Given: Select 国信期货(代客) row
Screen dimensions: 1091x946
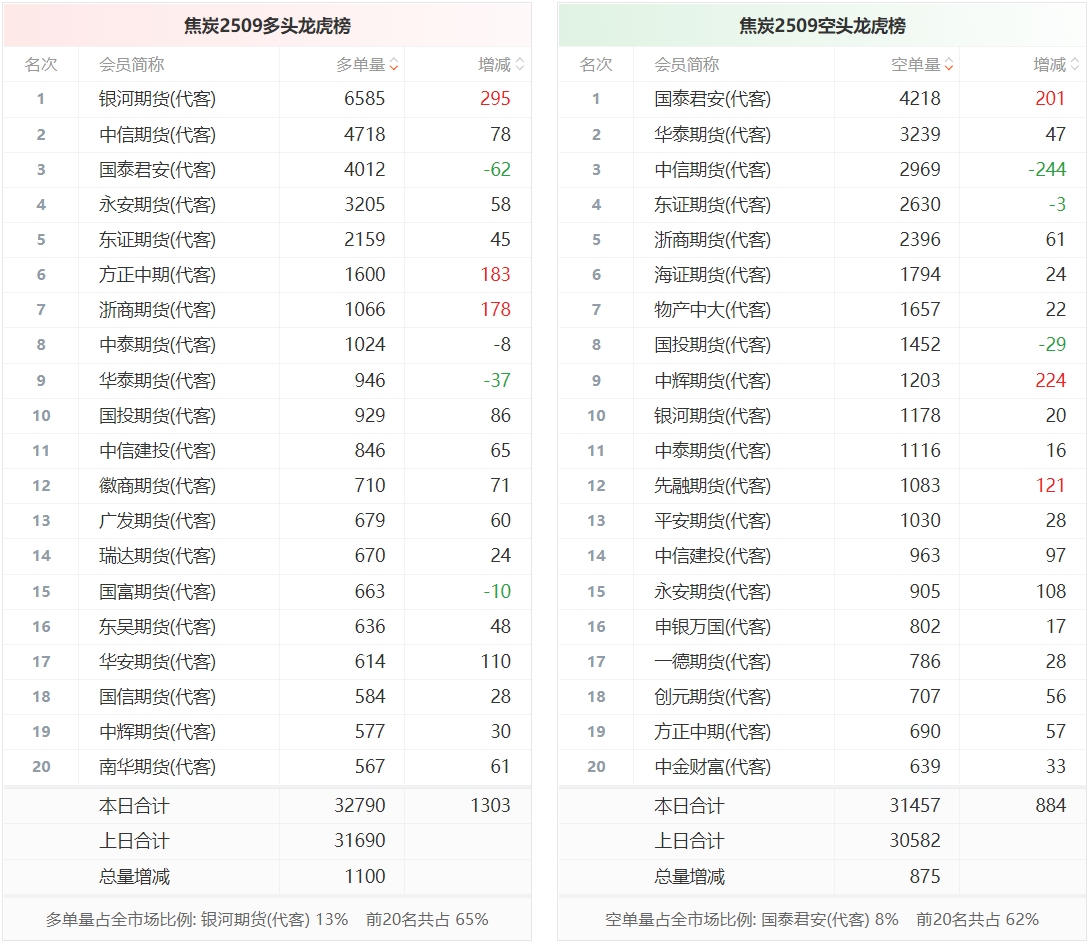Looking at the screenshot, I should (x=267, y=696).
